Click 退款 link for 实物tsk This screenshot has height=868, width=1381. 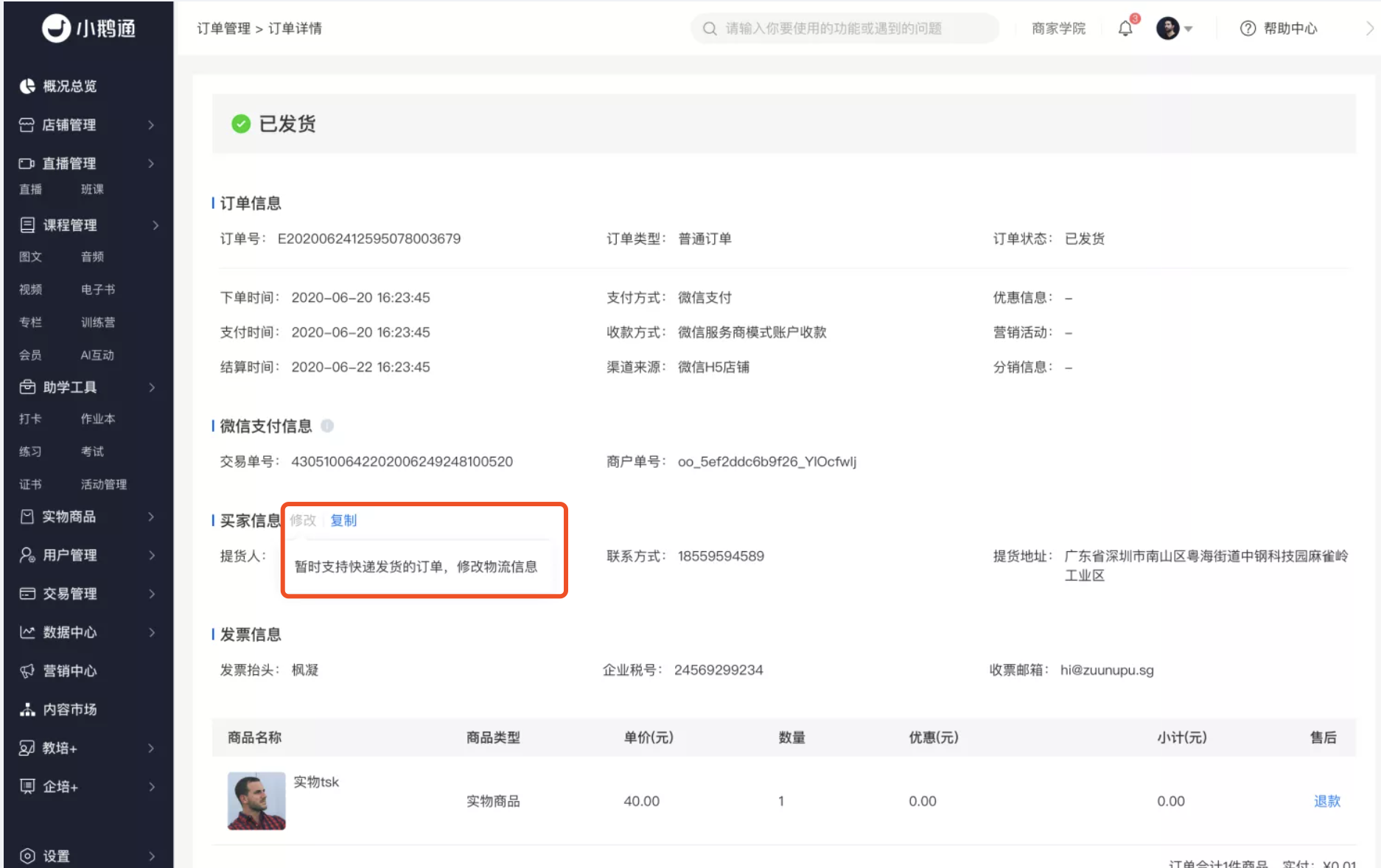point(1327,801)
